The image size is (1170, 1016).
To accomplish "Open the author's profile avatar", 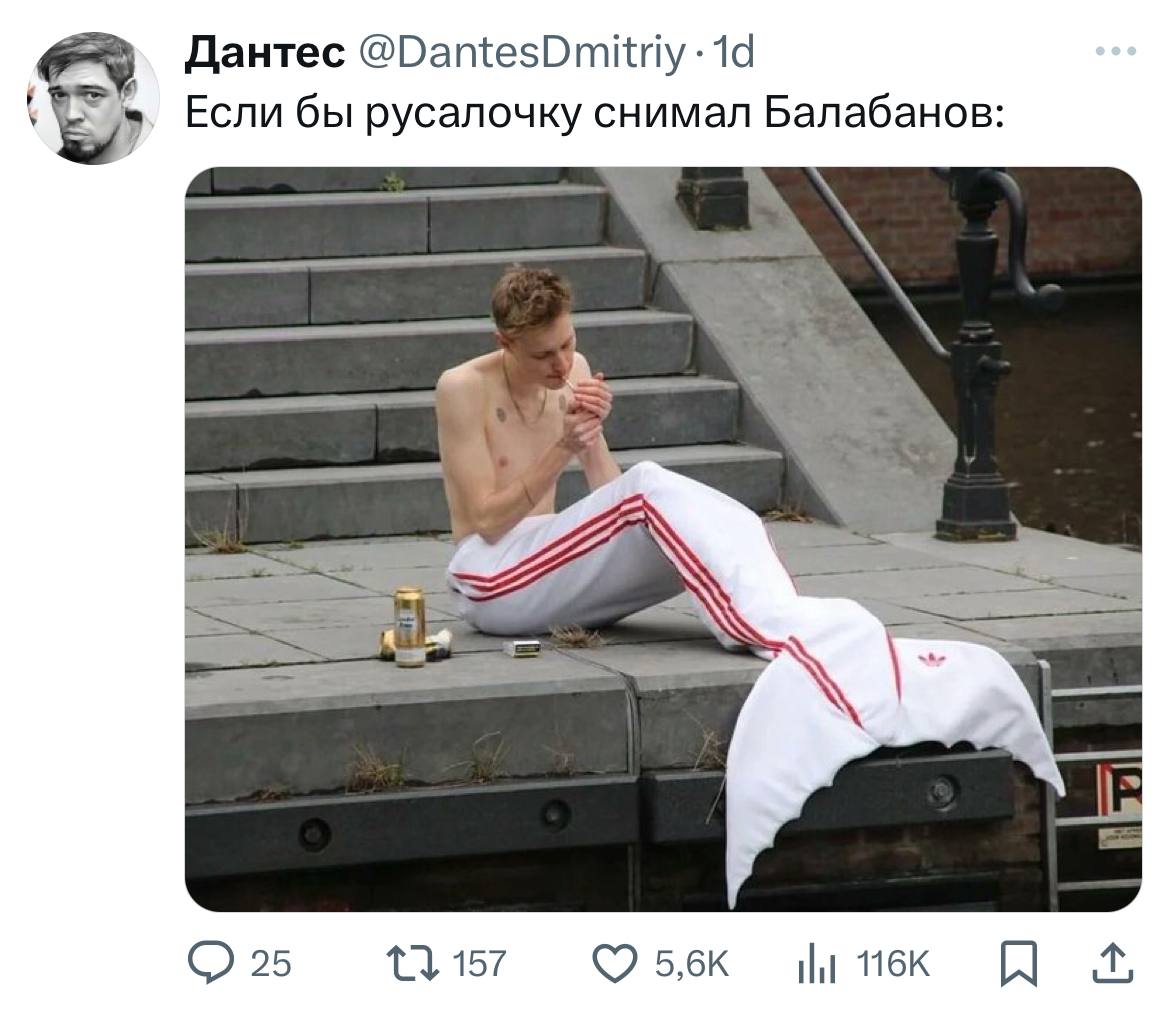I will tap(93, 98).
